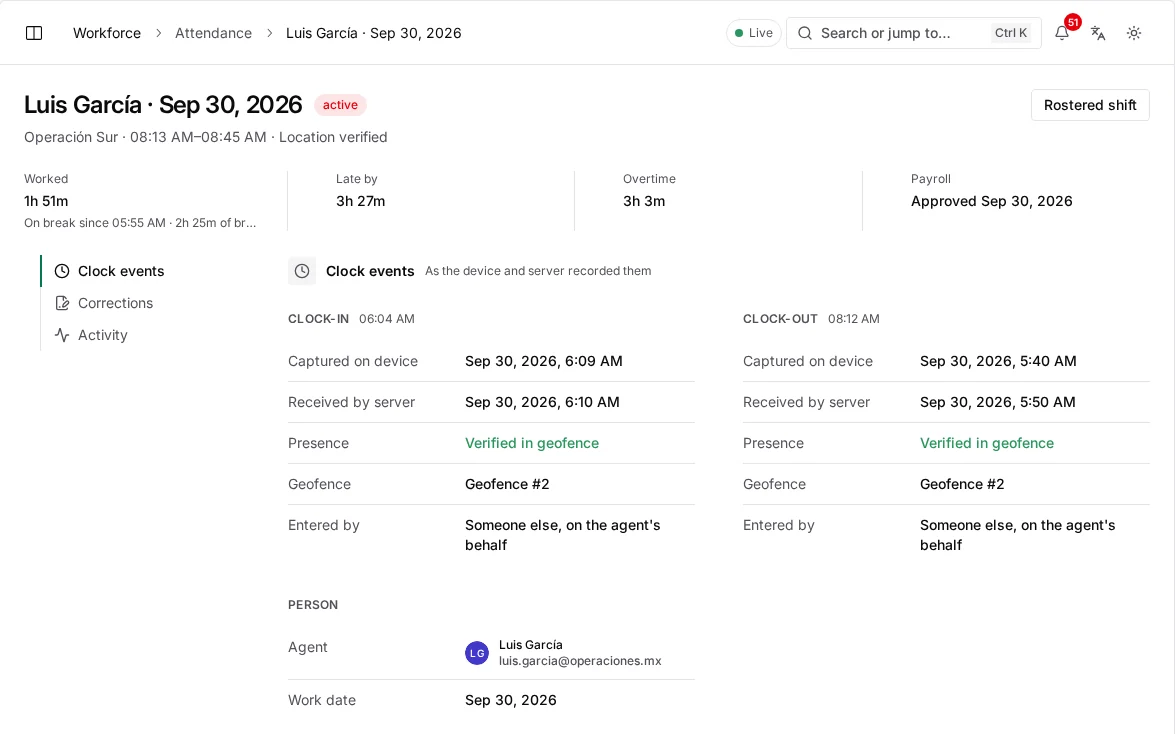Viewport: 1175px width, 734px height.
Task: Click the clock-in Entered by value
Action: coord(562,535)
